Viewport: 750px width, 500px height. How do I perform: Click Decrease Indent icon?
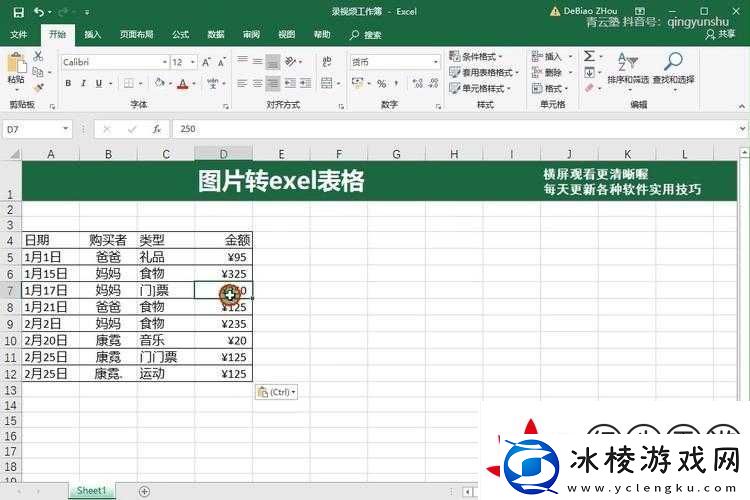coord(290,83)
